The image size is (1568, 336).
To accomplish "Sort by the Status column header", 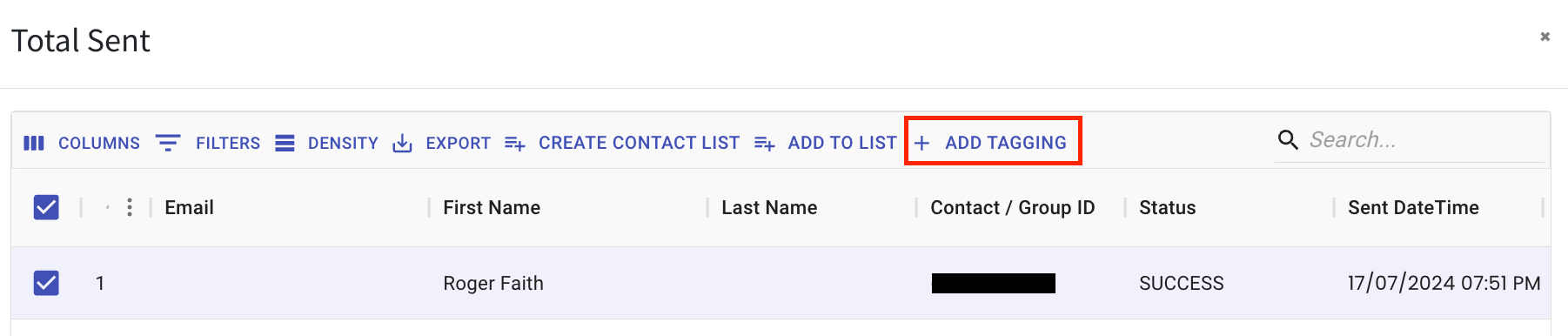I will point(1167,207).
